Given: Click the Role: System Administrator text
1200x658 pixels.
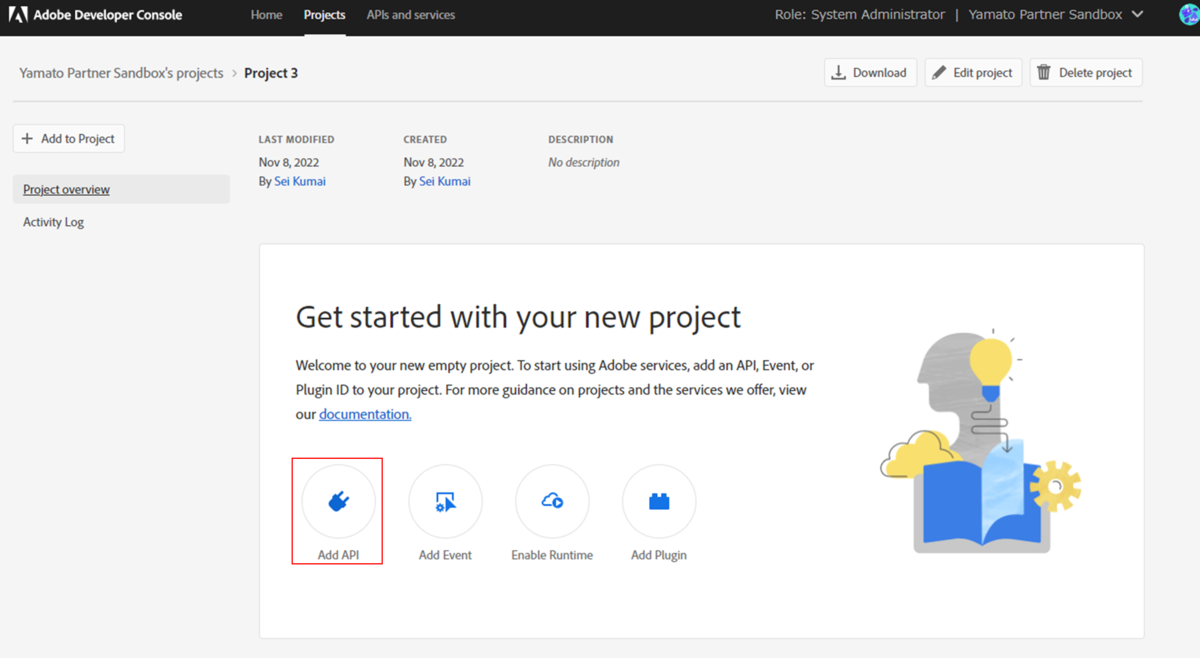Looking at the screenshot, I should tap(860, 15).
